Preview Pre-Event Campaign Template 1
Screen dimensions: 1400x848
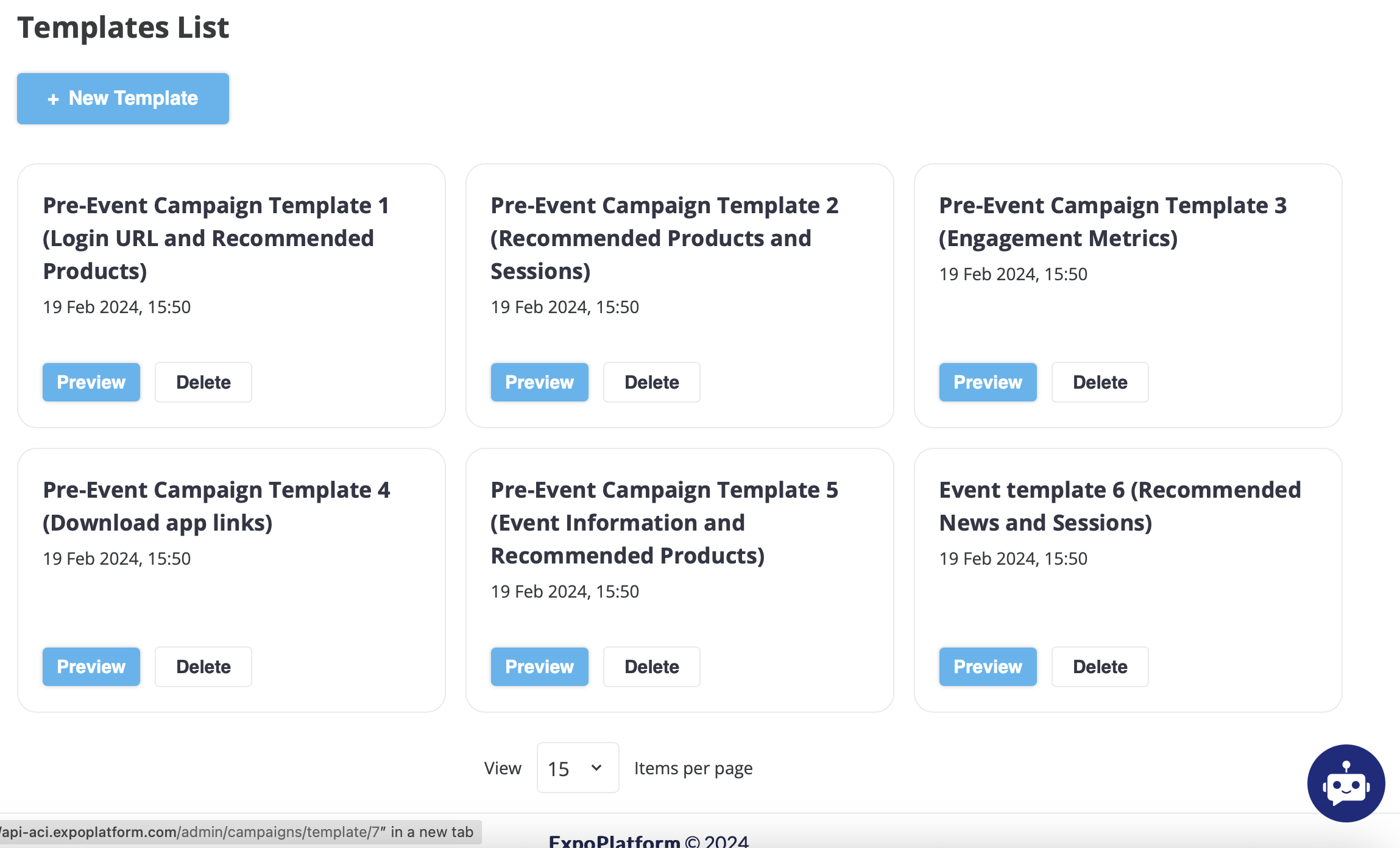(91, 382)
